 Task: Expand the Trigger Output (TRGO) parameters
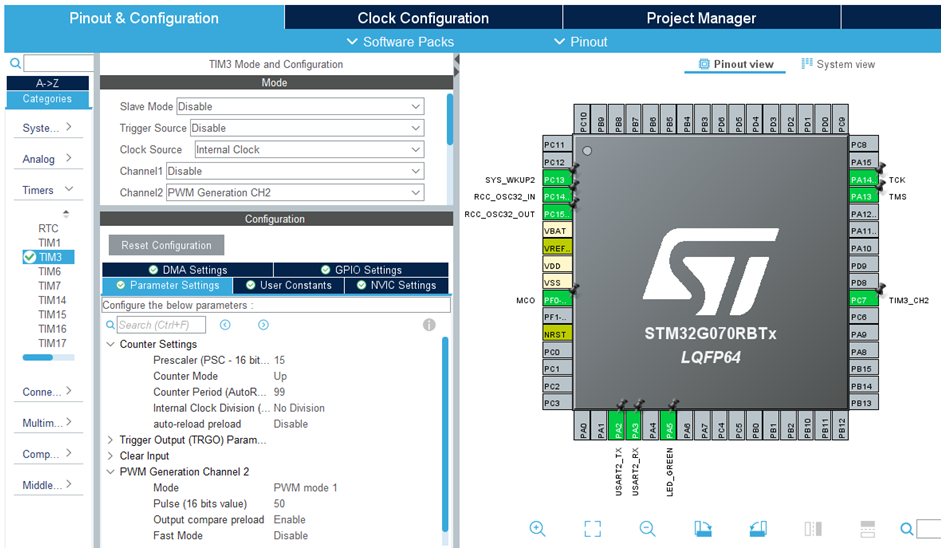(x=110, y=440)
